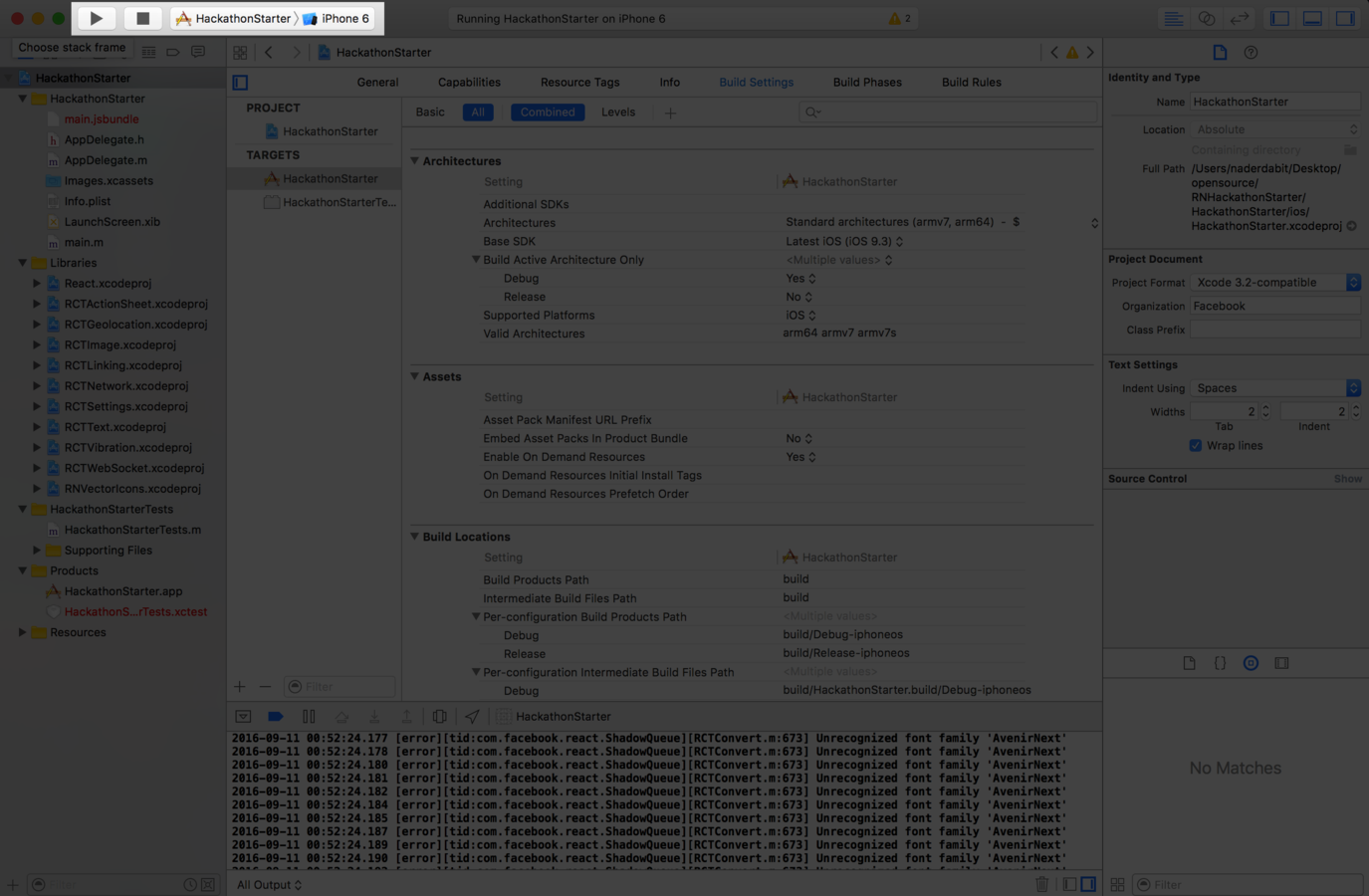Click the Step Into debug button

point(374,717)
